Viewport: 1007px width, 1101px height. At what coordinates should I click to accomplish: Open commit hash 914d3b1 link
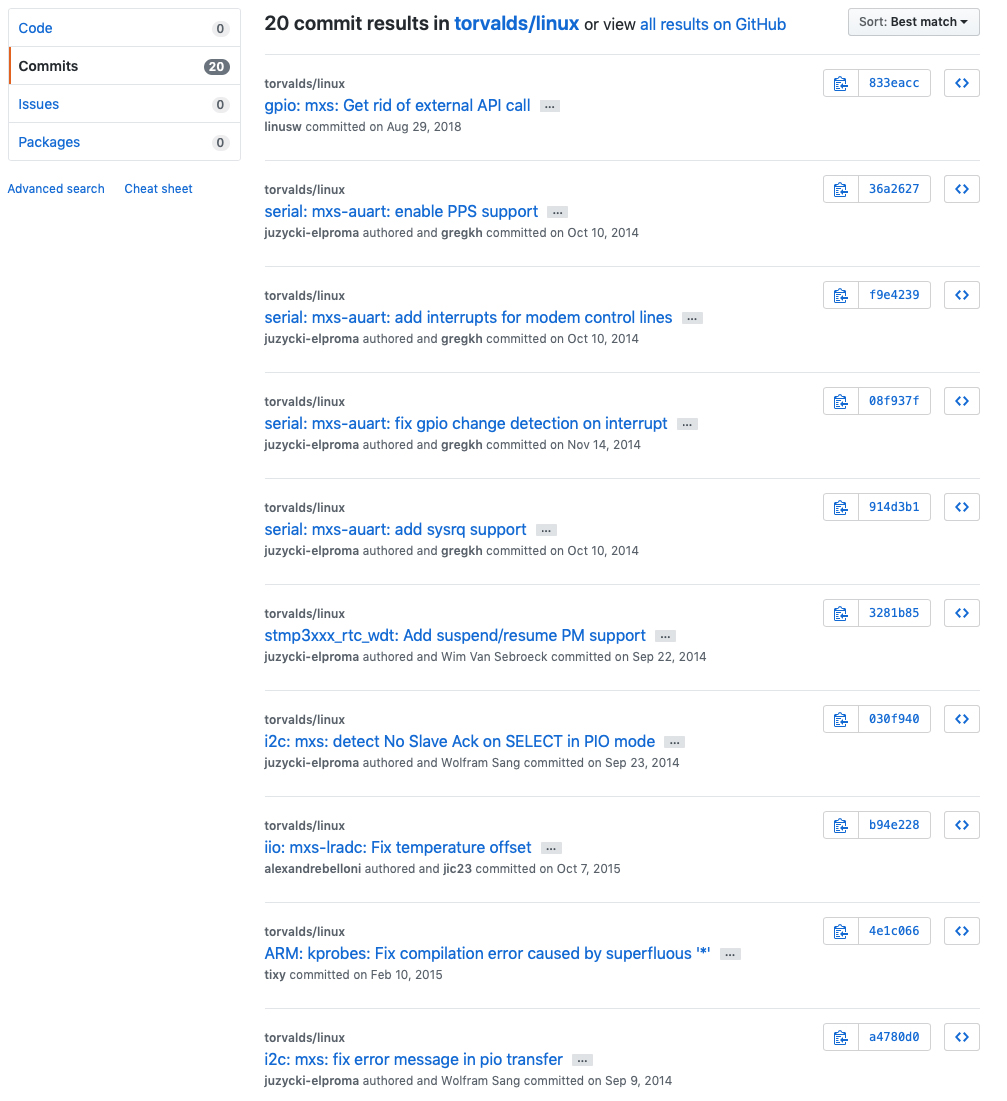click(894, 507)
